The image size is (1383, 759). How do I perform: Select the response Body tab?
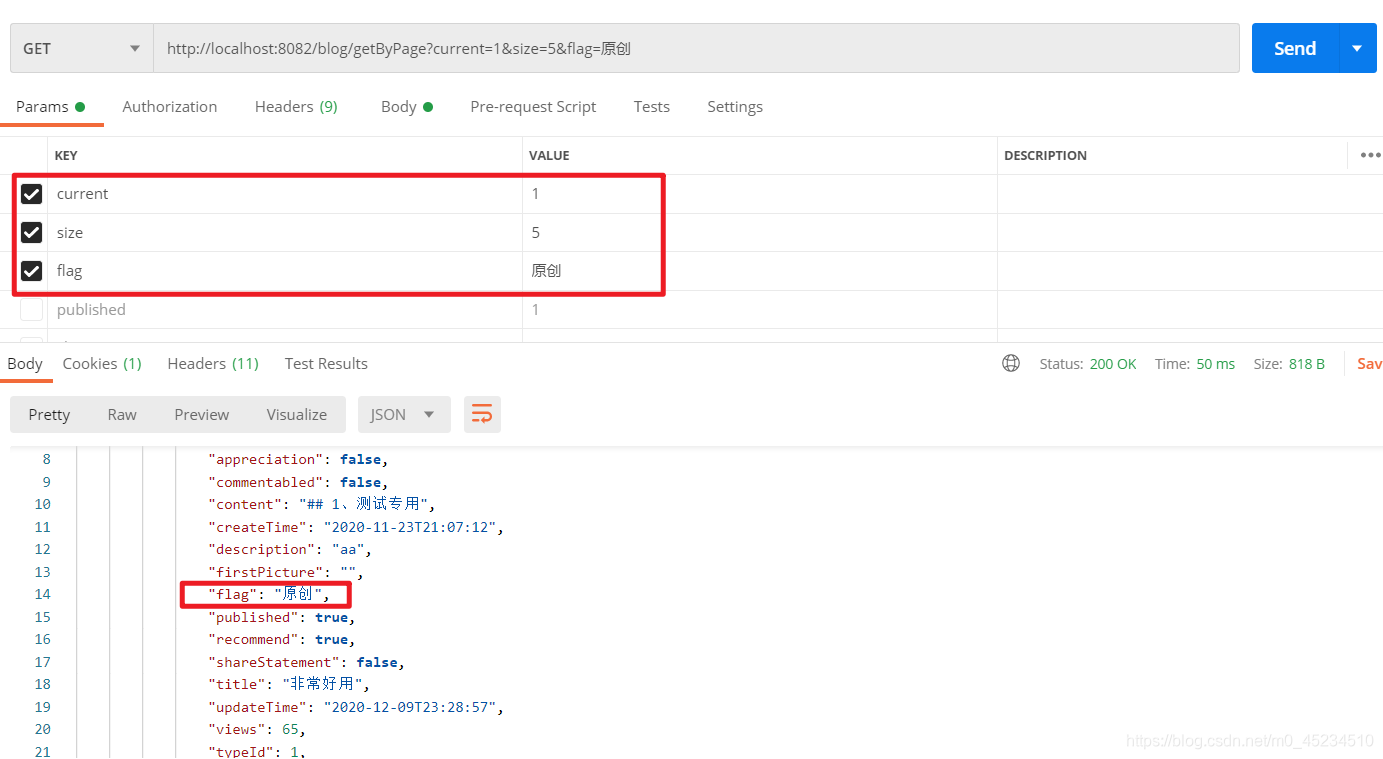25,363
